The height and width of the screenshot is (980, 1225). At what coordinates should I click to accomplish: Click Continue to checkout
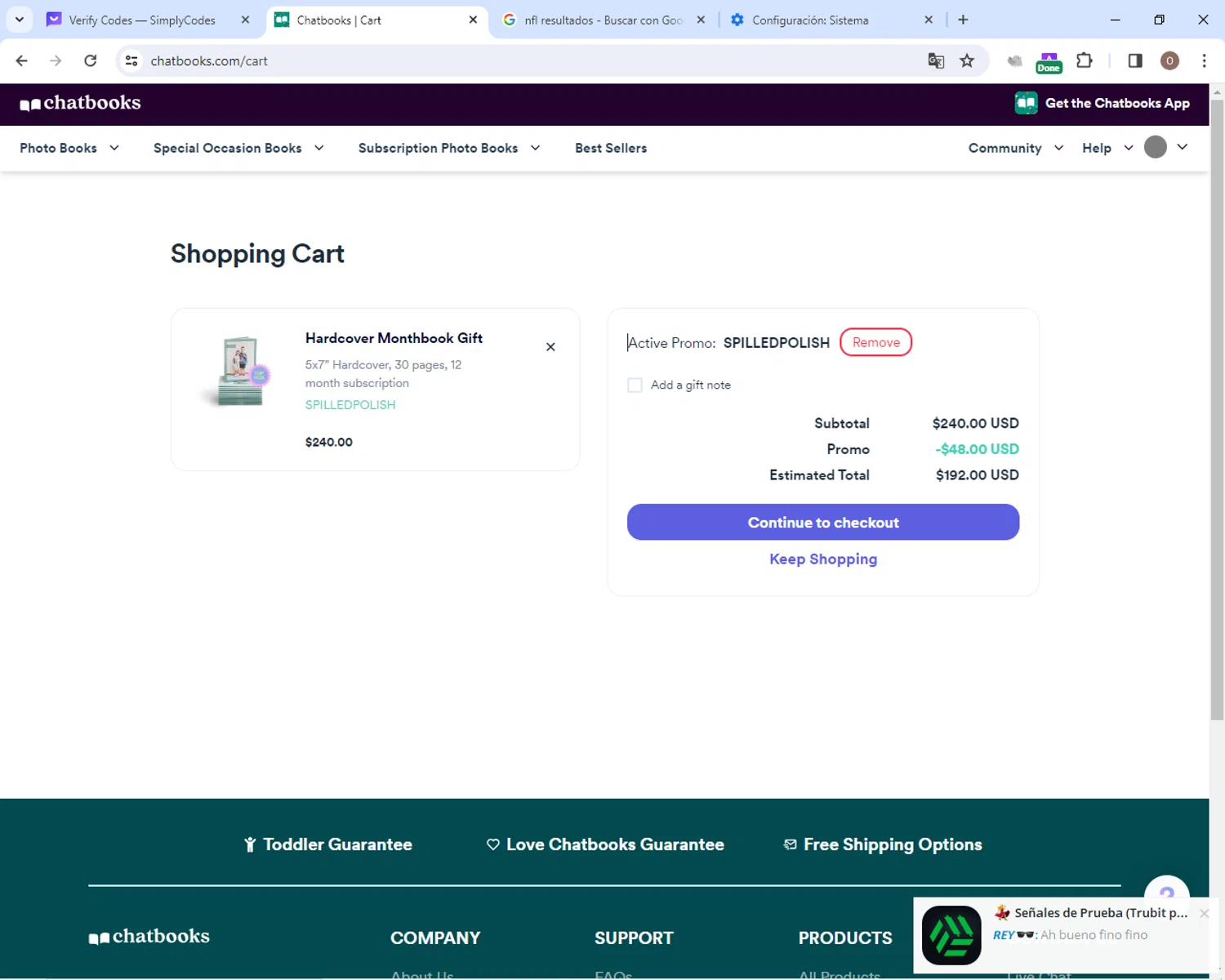pyautogui.click(x=823, y=522)
